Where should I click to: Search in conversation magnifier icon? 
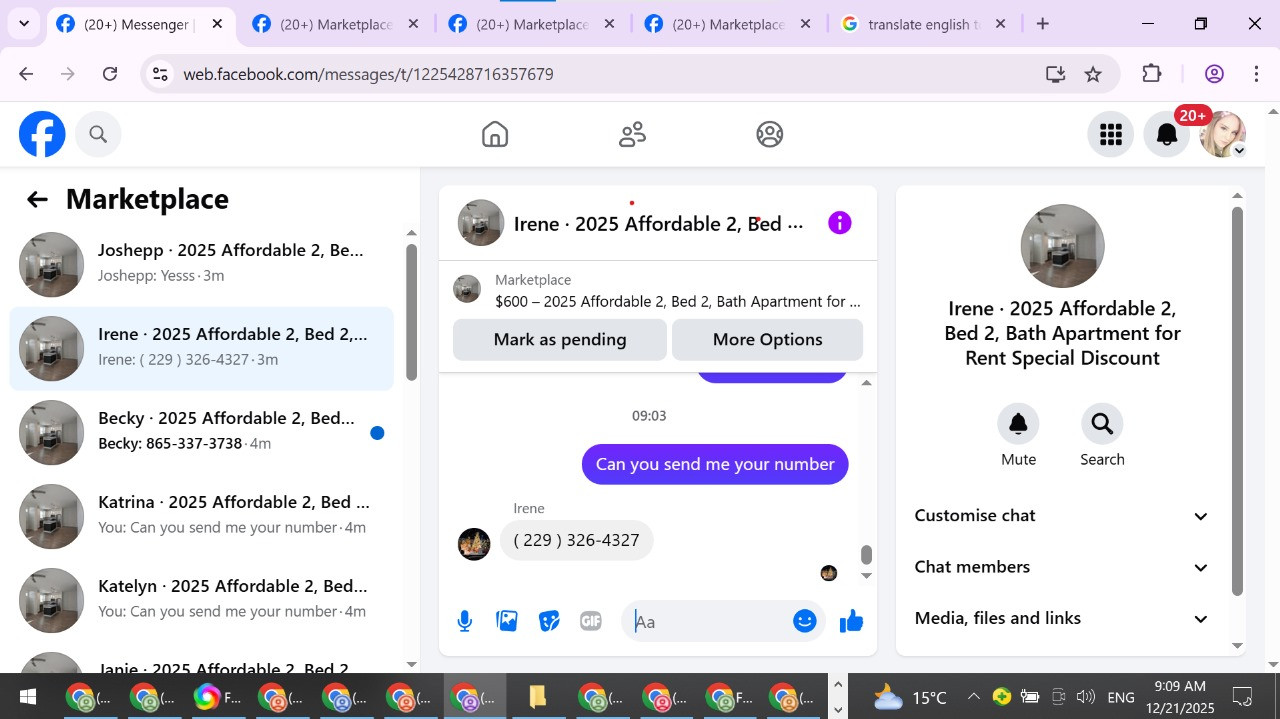(1102, 424)
